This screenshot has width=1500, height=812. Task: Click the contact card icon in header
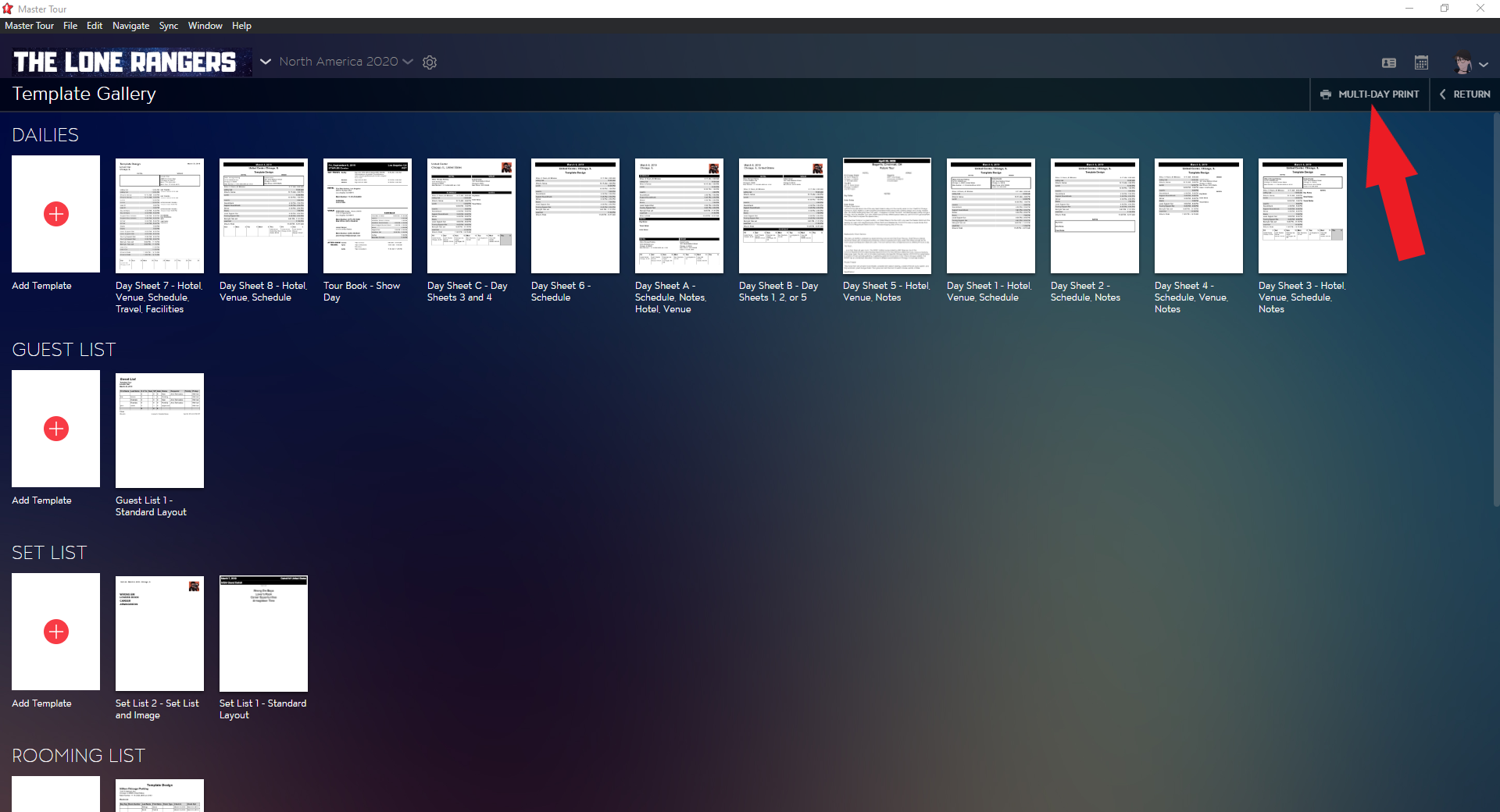pyautogui.click(x=1389, y=62)
